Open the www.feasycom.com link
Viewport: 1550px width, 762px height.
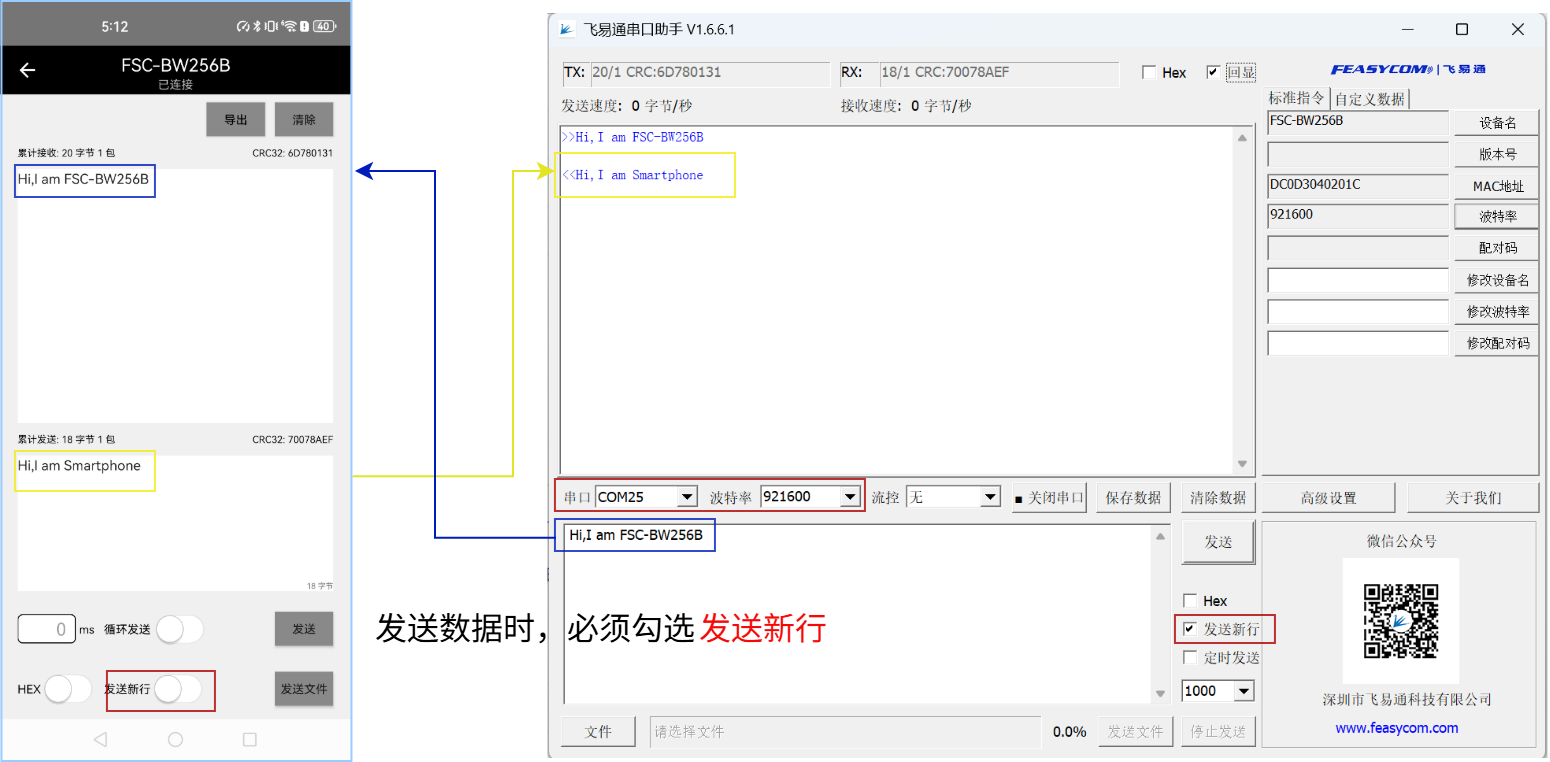pos(1396,728)
